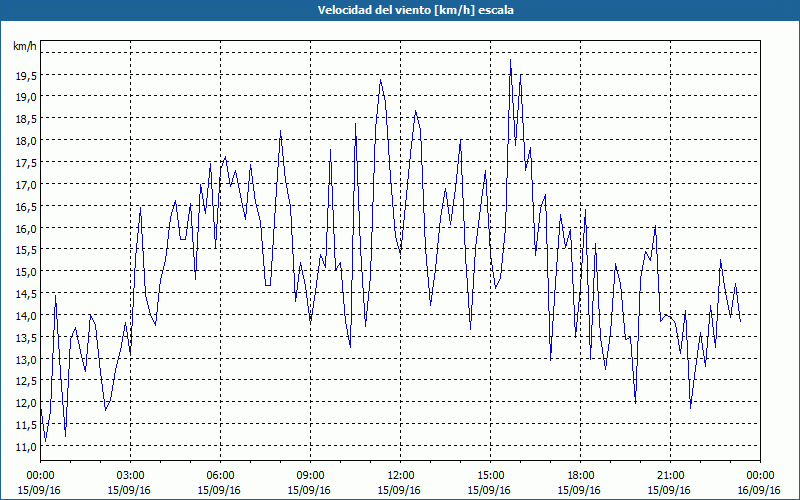Select the '16,0' y-axis tick label
800x500 pixels.
click(26, 229)
